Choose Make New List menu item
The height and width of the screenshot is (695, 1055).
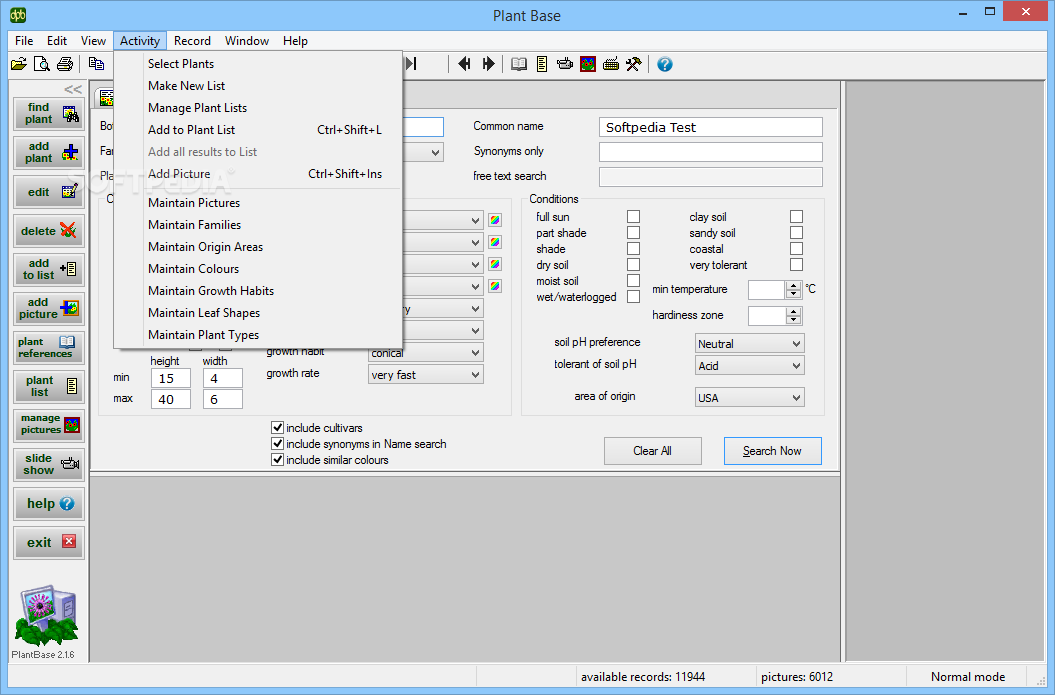[x=186, y=86]
